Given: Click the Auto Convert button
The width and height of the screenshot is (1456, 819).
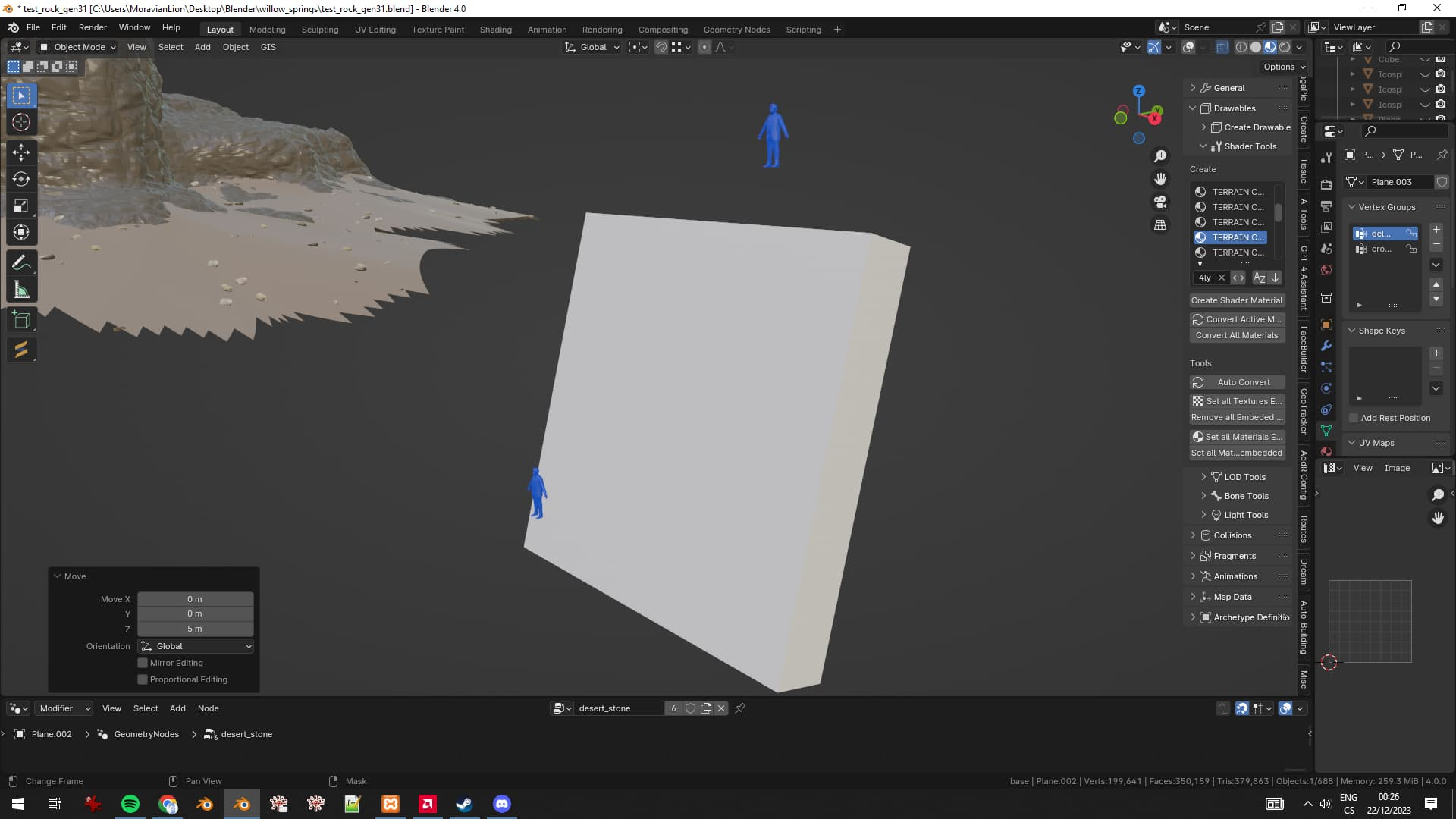Looking at the screenshot, I should [1237, 382].
